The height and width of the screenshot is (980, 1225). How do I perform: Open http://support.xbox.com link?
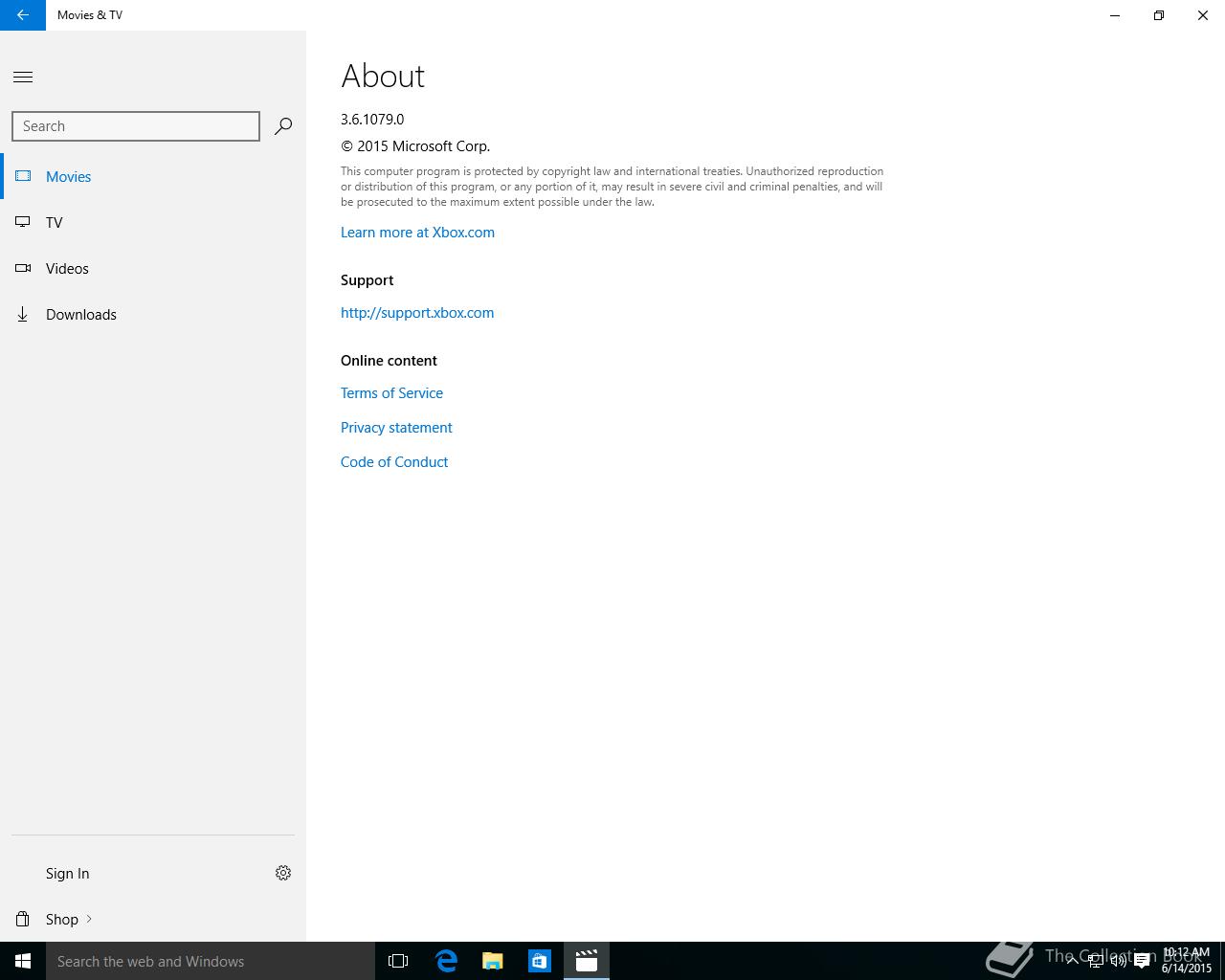(x=417, y=313)
